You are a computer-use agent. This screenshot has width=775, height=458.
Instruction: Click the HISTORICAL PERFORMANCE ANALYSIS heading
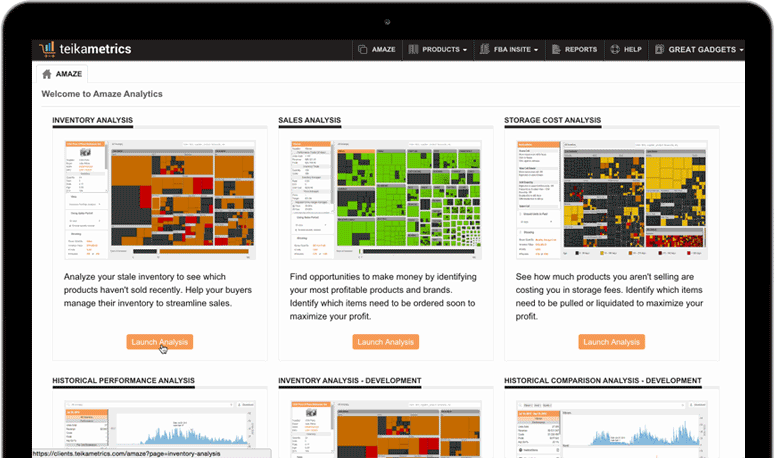click(x=124, y=380)
